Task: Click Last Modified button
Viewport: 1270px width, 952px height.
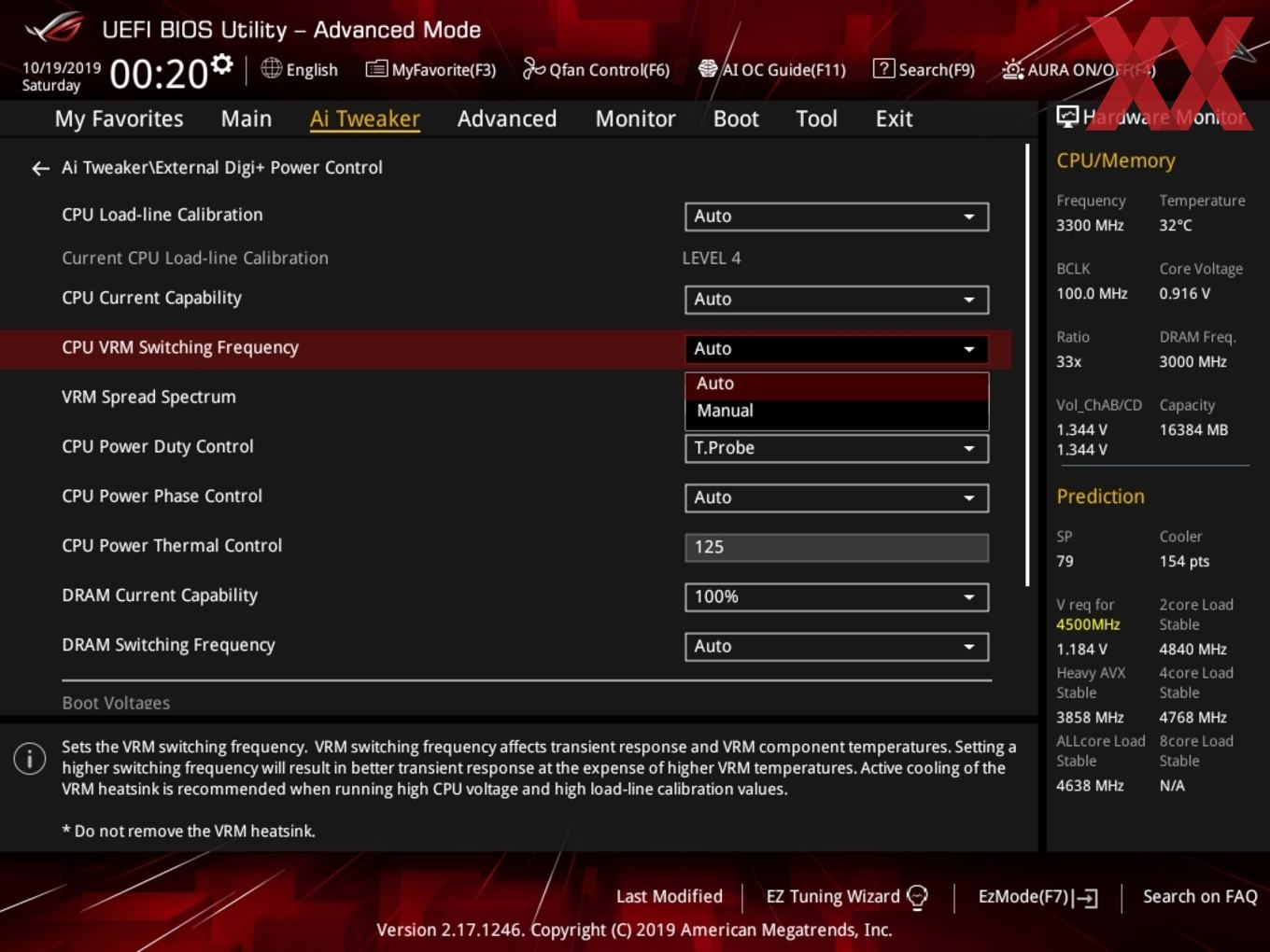Action: 669,897
